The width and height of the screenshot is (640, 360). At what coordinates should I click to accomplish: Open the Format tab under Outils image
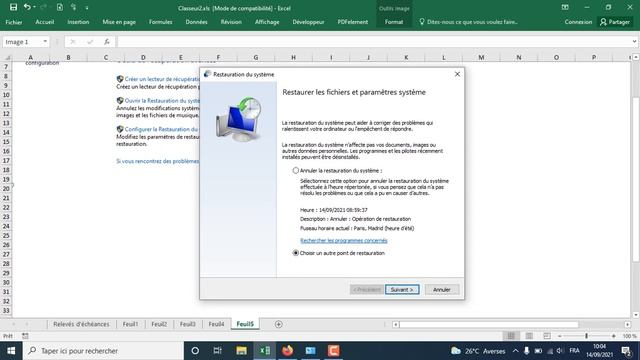click(x=394, y=22)
